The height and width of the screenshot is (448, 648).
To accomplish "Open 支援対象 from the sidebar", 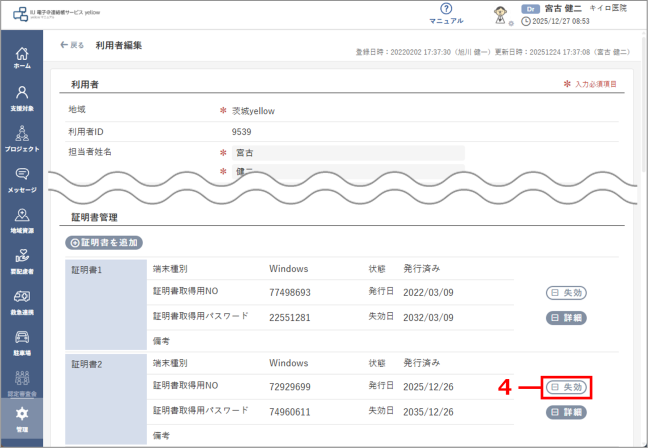I will pos(22,97).
